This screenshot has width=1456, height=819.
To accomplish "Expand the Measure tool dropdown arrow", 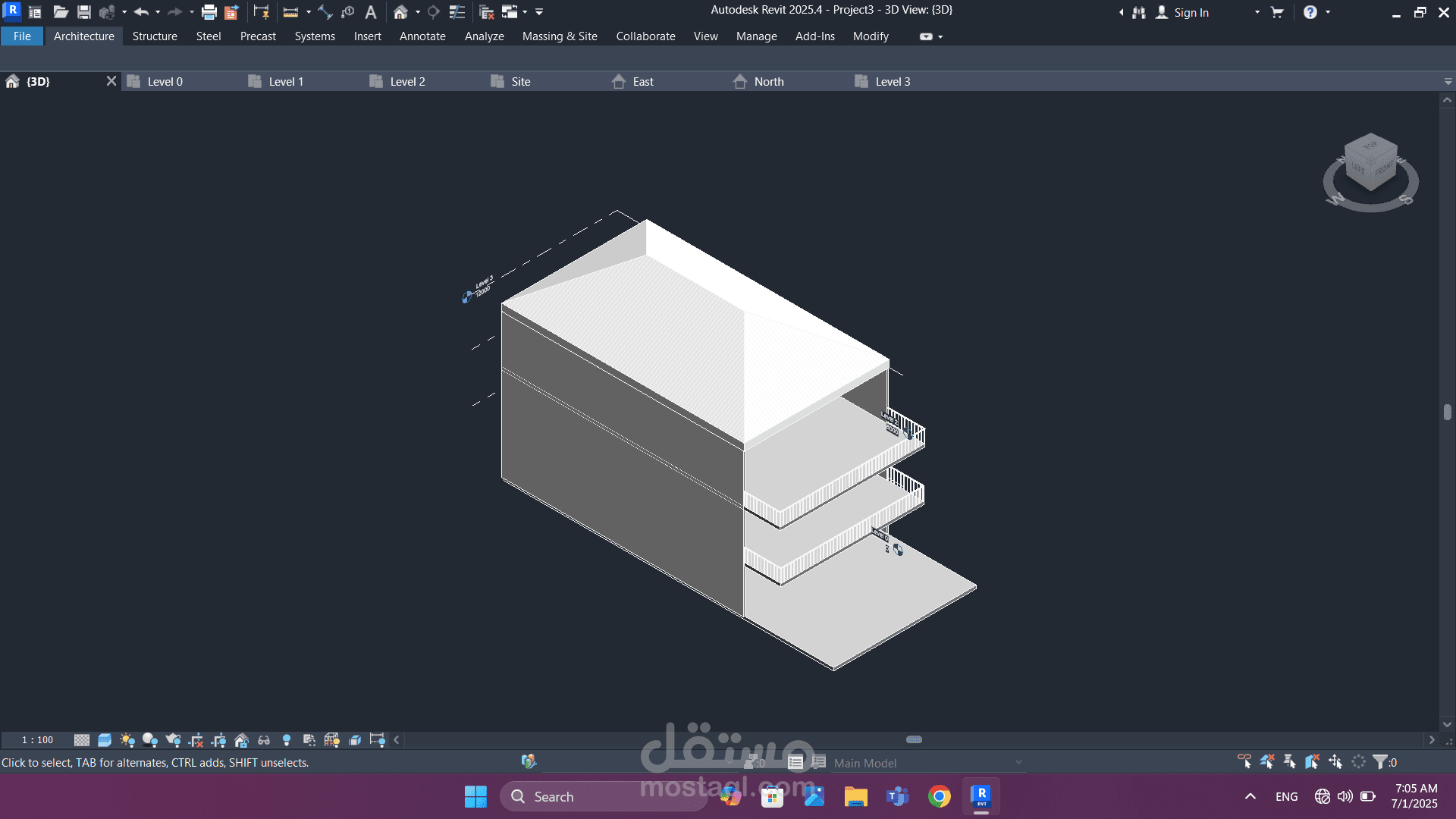I will [x=309, y=12].
